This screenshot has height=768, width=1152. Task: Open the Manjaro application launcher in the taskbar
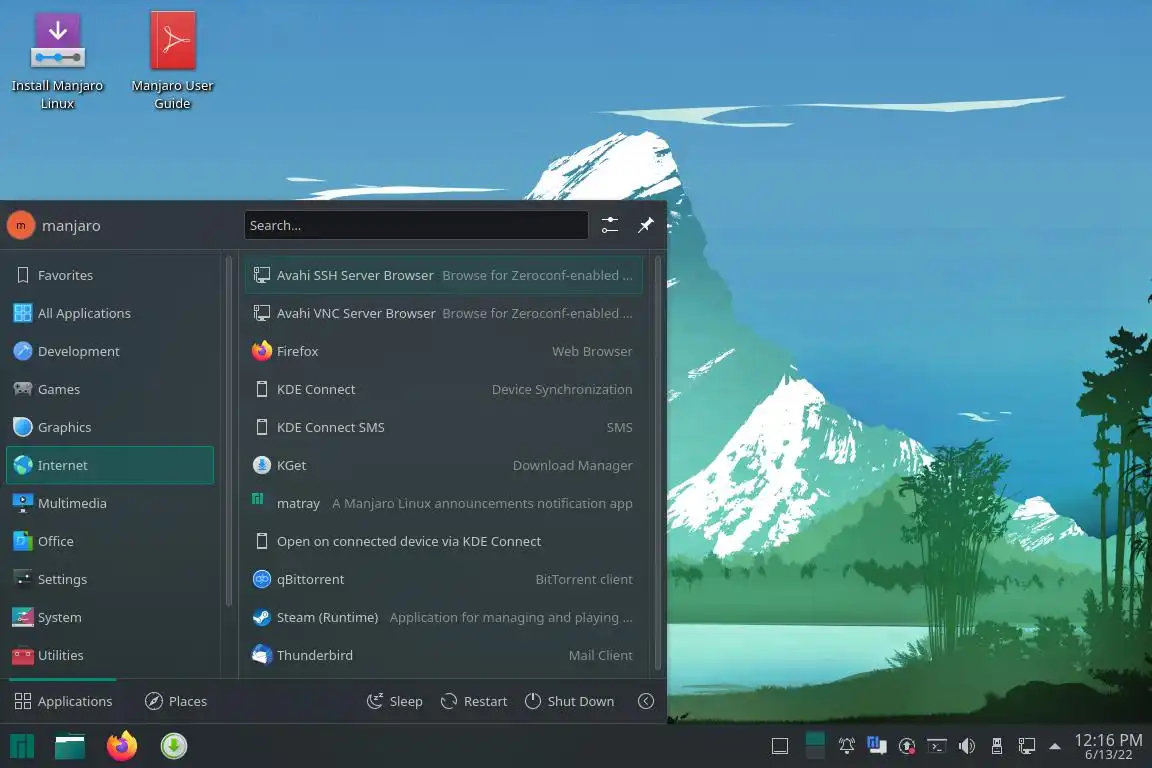(22, 746)
